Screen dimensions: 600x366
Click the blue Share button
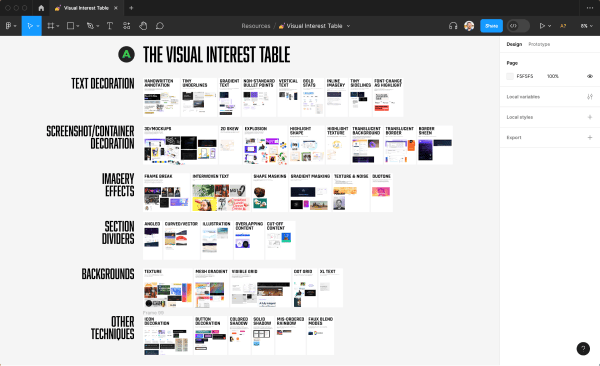491,26
